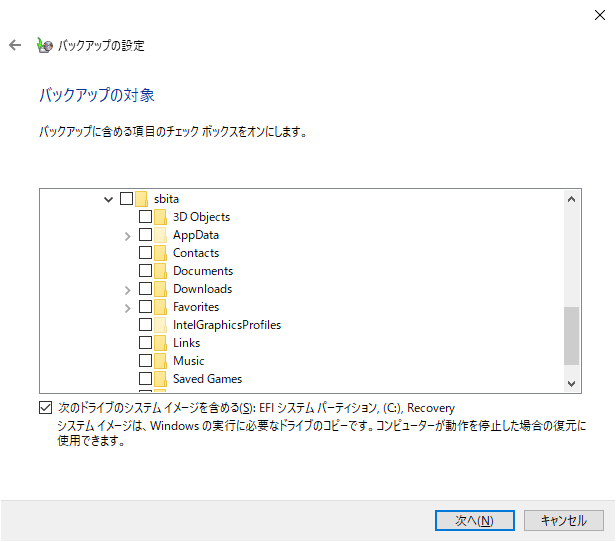Click the Documents folder icon
616x542 pixels.
point(160,271)
